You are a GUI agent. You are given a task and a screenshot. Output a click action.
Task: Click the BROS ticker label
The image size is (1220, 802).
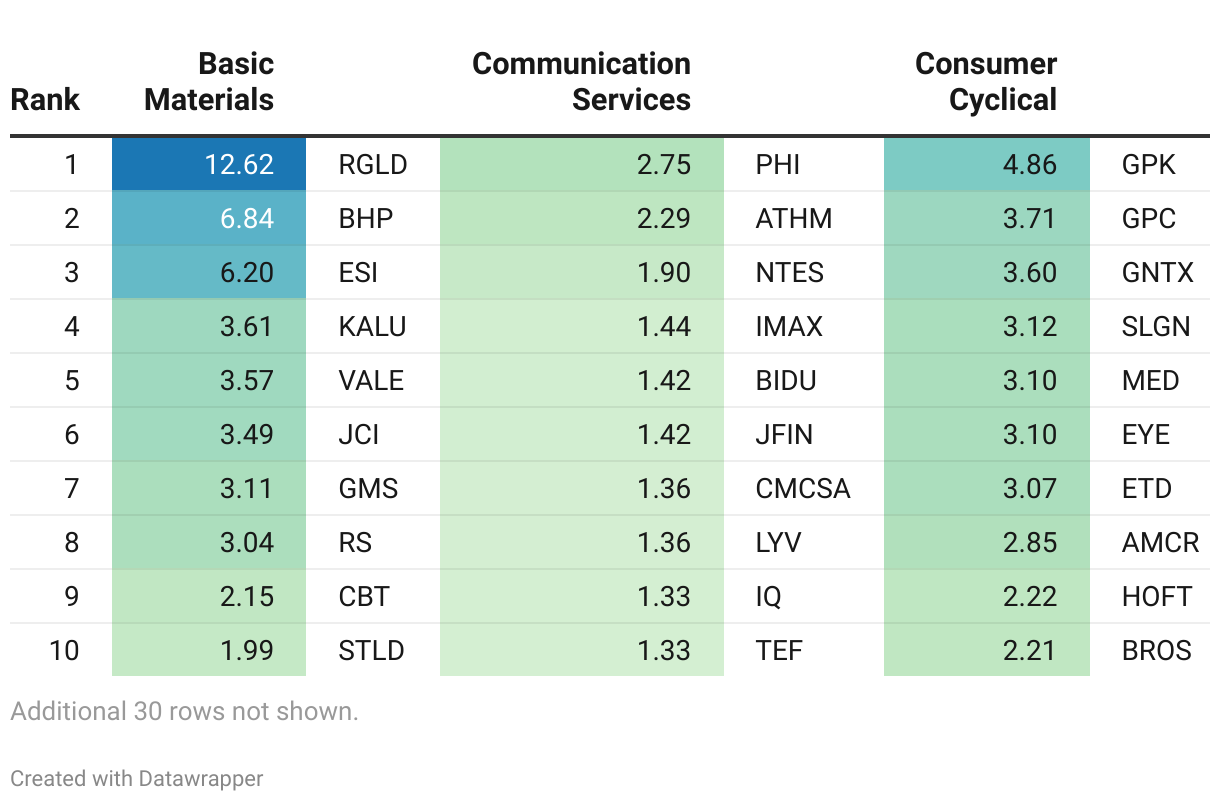[1157, 650]
